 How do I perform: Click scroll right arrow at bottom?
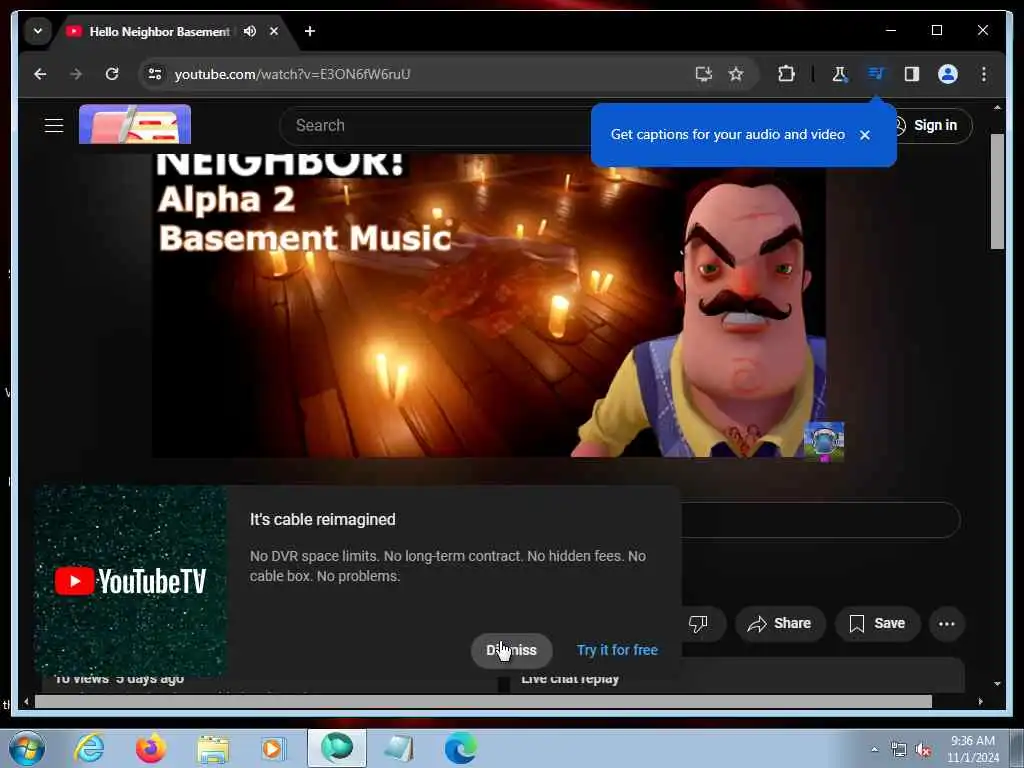(x=980, y=701)
